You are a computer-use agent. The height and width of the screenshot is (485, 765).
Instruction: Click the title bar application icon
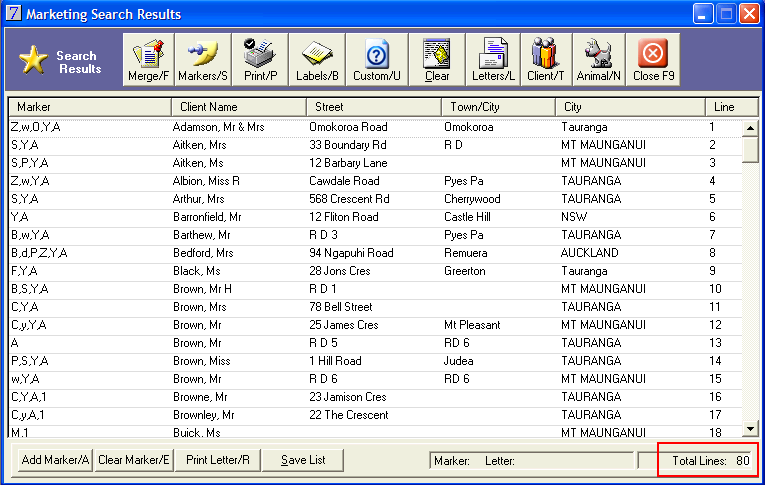(13, 13)
